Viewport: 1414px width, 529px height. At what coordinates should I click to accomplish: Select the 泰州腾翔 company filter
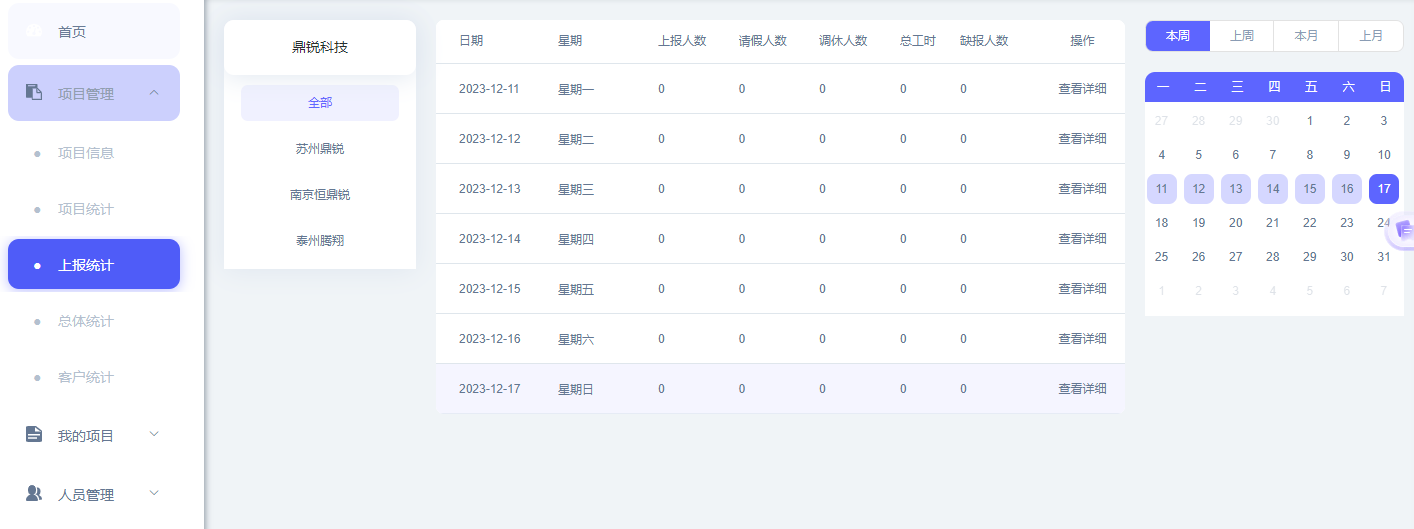pyautogui.click(x=320, y=241)
